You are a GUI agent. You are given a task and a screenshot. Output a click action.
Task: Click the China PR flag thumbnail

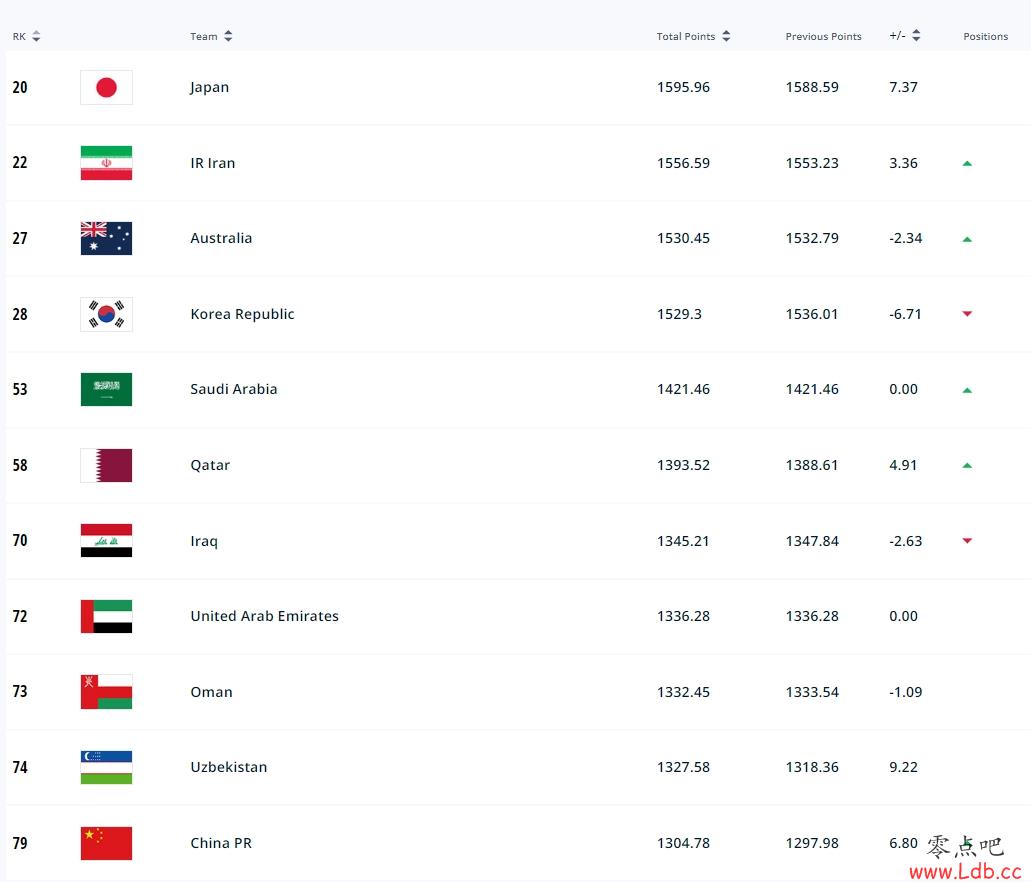click(x=107, y=843)
